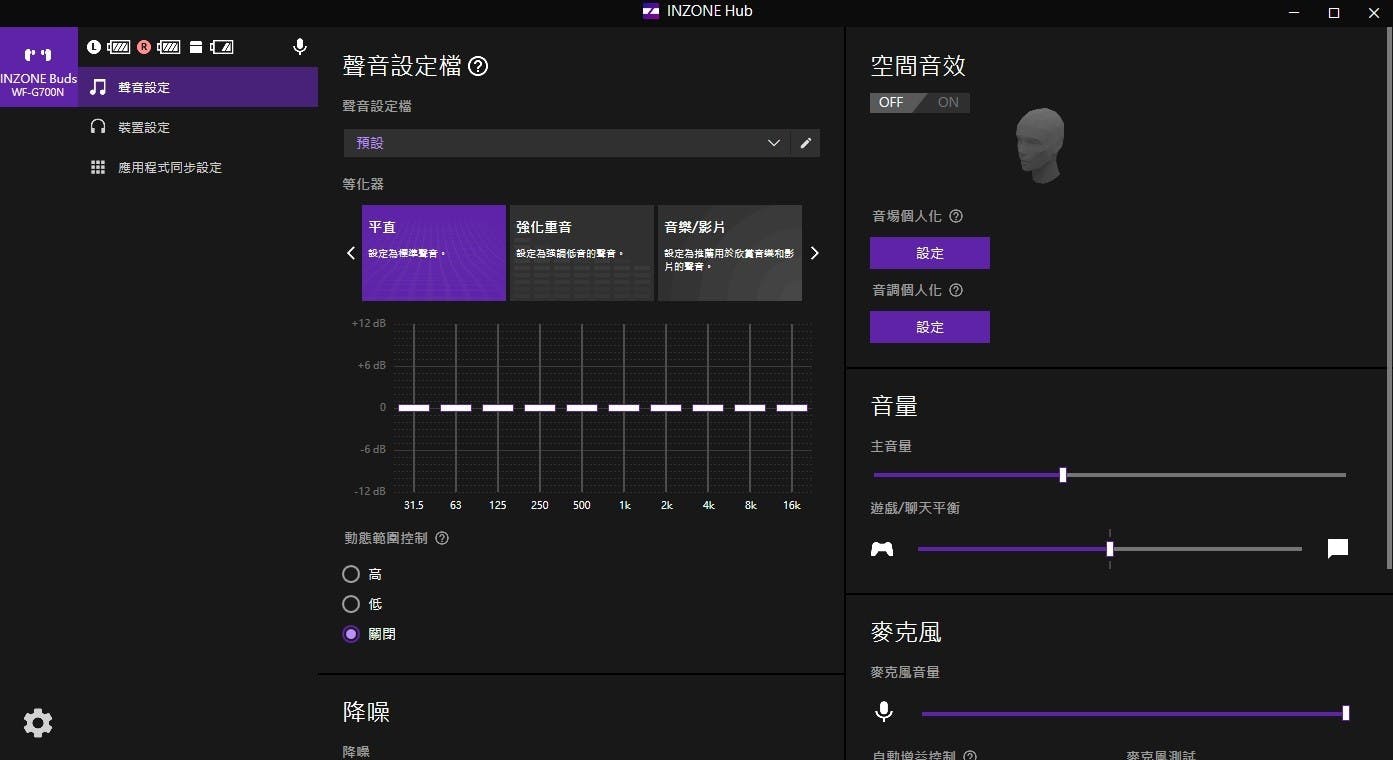Click the microphone status icon in header

coord(299,47)
